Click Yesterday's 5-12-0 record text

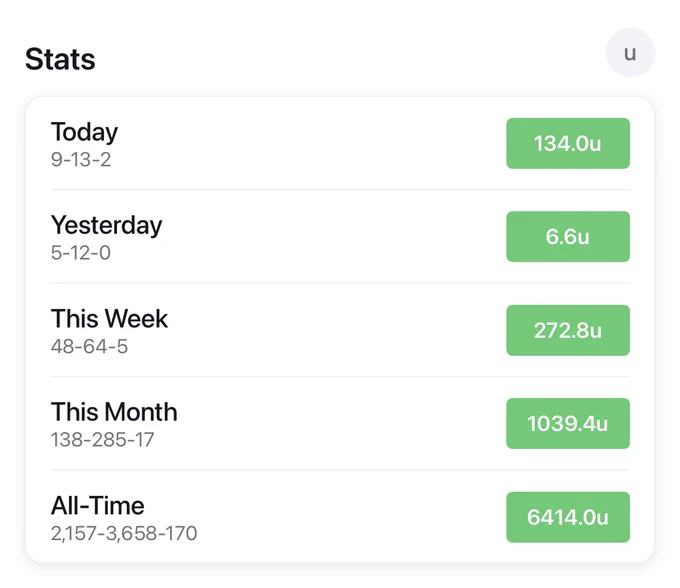(81, 253)
